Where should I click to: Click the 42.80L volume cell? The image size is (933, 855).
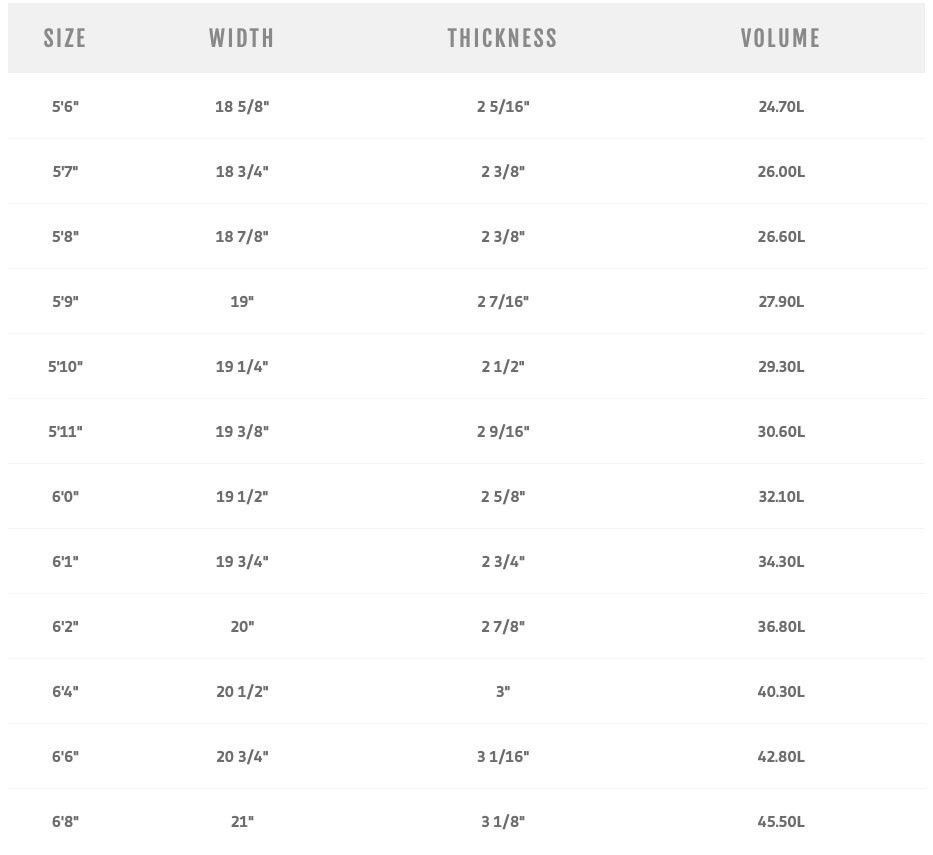tap(781, 756)
